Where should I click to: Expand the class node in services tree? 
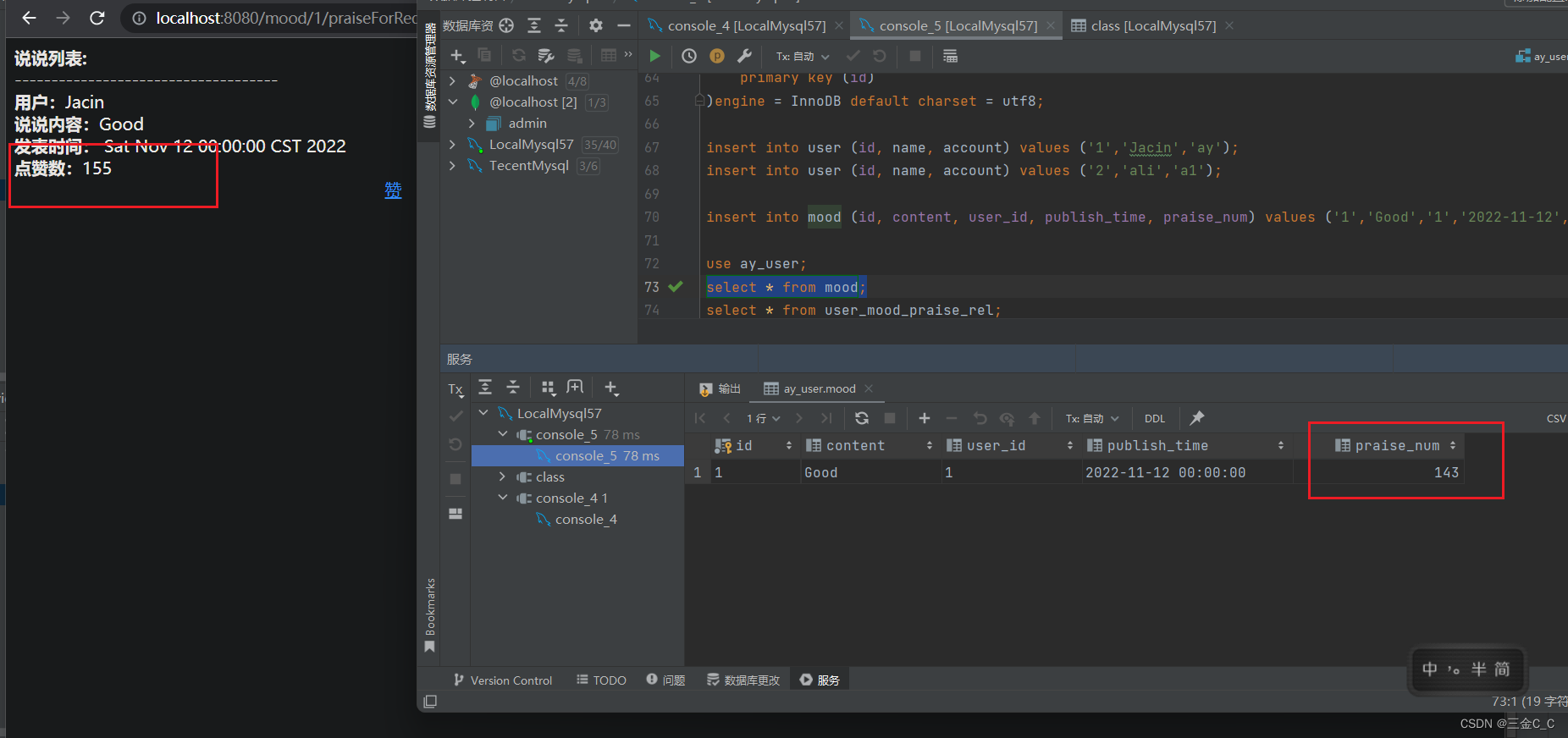click(x=502, y=477)
